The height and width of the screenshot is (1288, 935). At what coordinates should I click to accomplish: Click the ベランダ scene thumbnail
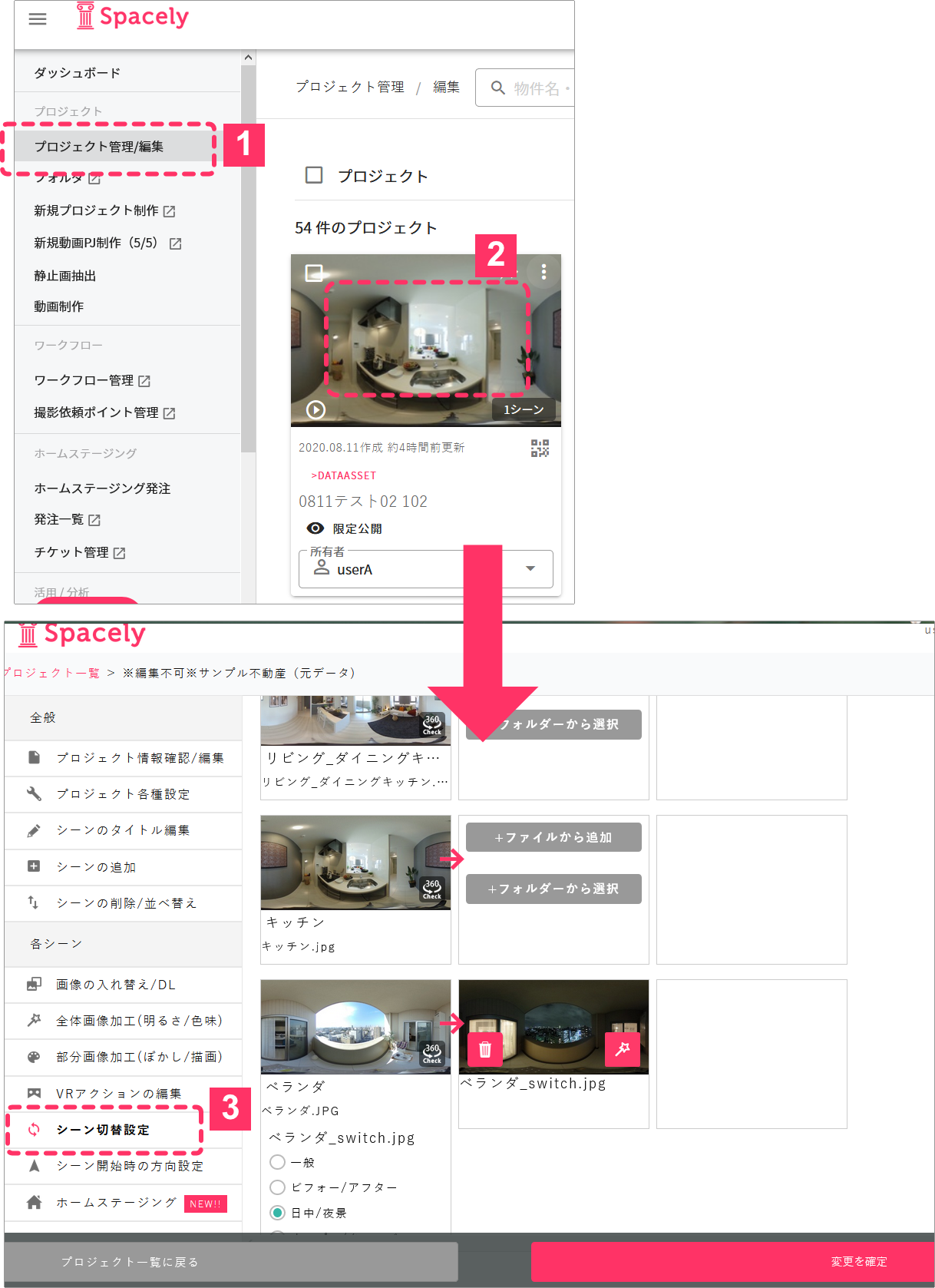tap(355, 1027)
